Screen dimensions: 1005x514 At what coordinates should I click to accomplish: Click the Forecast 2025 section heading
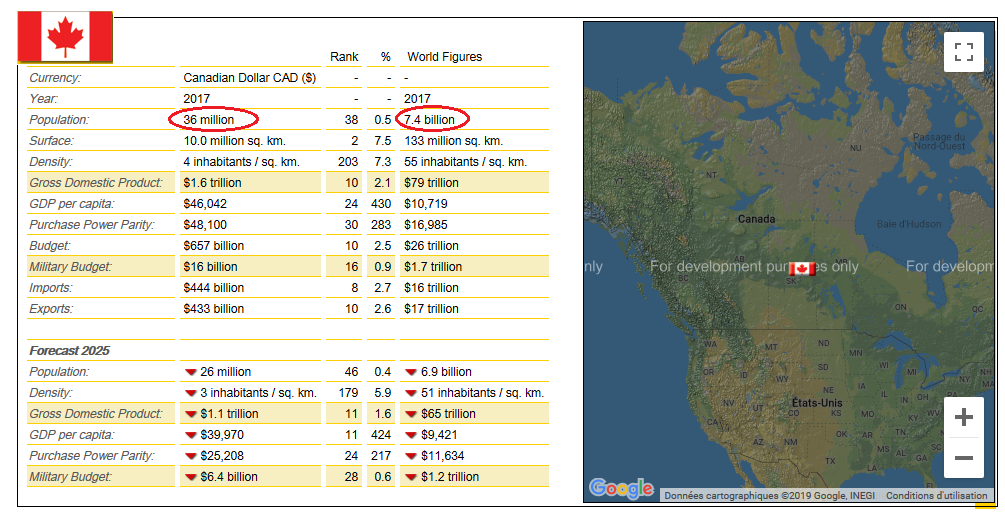click(69, 351)
